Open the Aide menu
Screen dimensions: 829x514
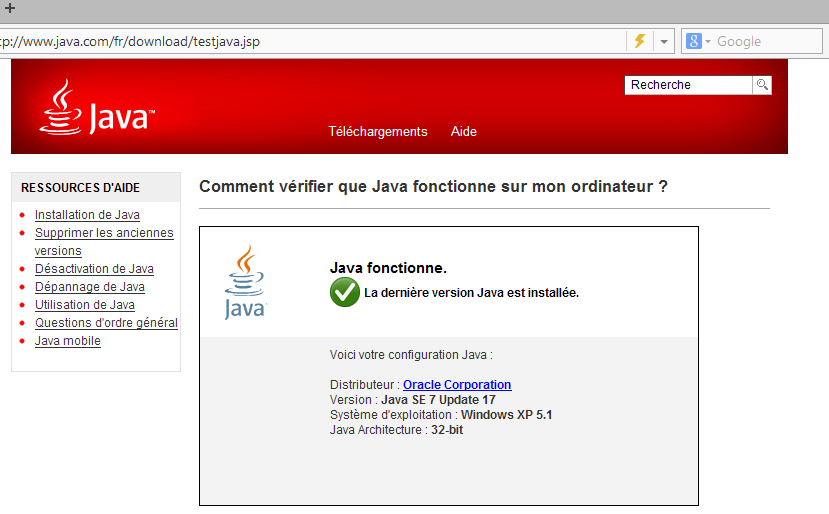coord(464,132)
